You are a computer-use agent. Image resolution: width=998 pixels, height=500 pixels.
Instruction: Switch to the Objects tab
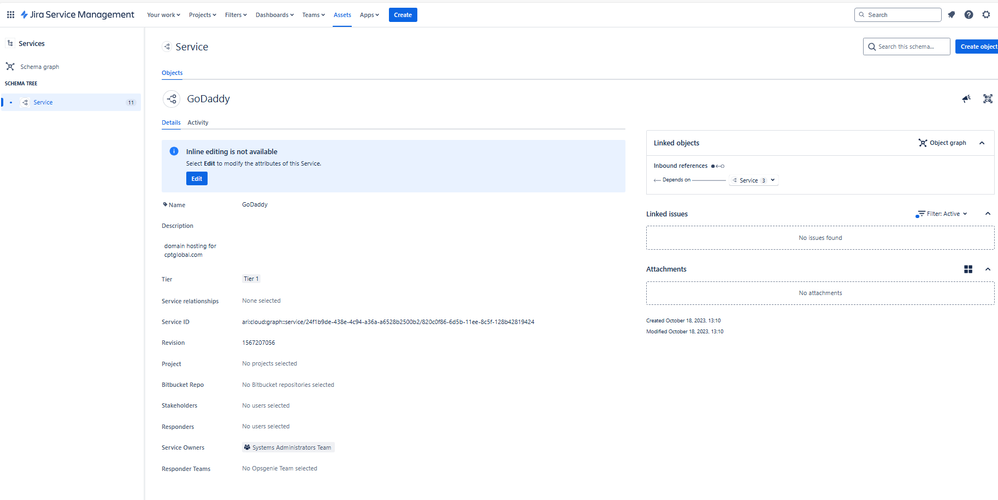pos(172,73)
